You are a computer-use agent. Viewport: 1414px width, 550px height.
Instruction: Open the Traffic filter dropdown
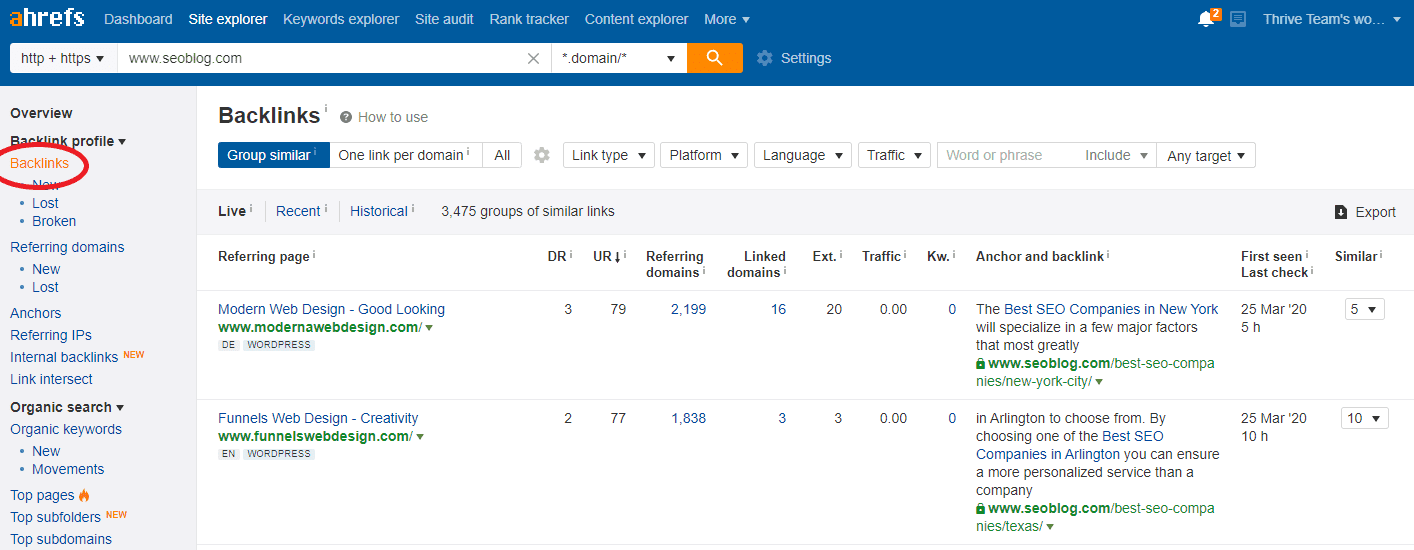click(x=894, y=155)
